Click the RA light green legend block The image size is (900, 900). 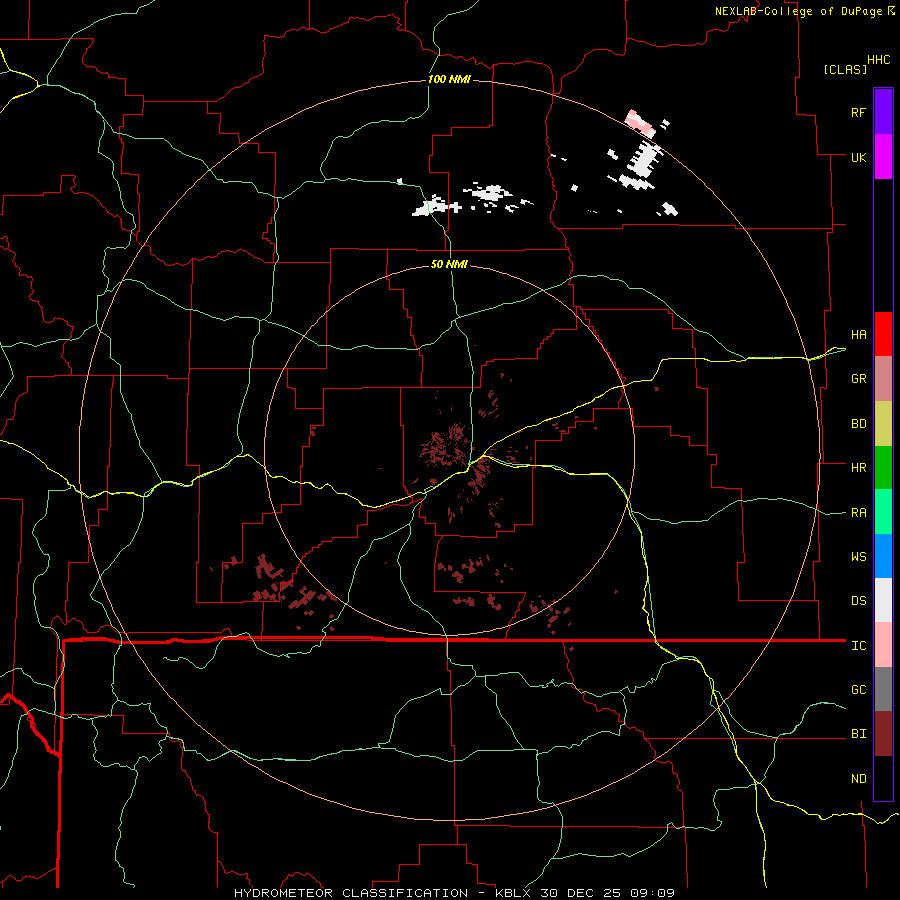883,512
